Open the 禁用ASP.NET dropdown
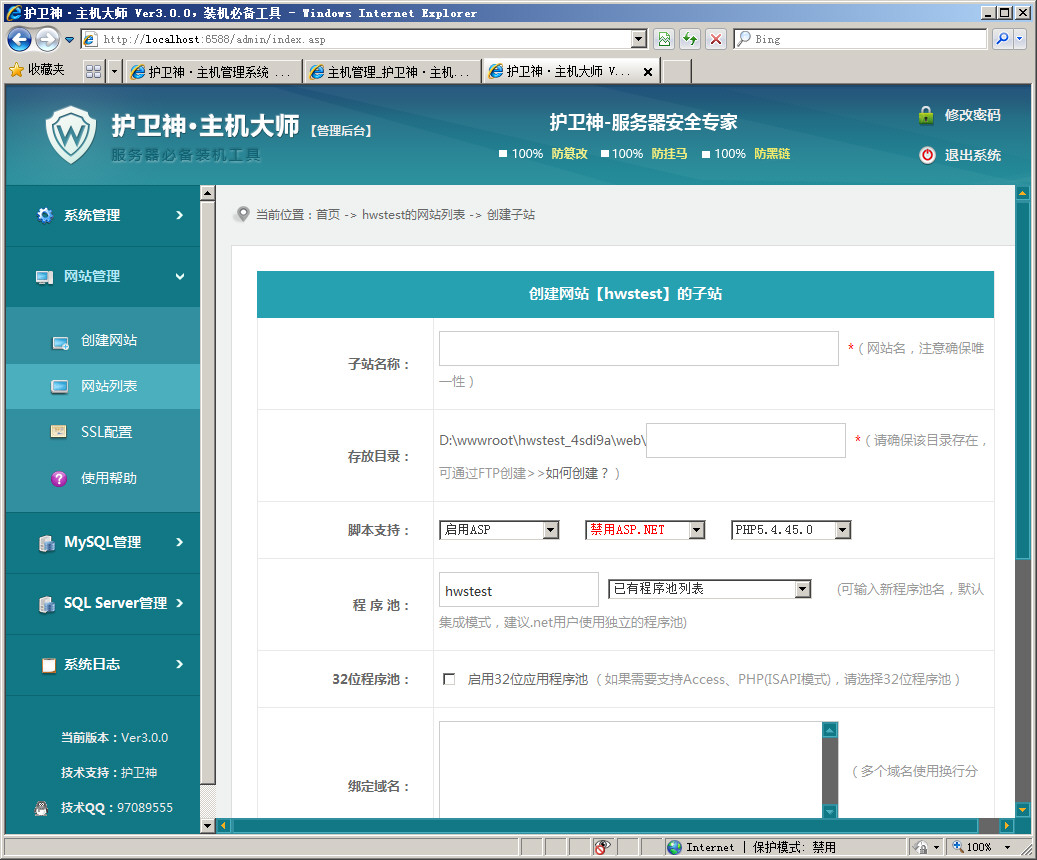The height and width of the screenshot is (860, 1037). (x=645, y=530)
